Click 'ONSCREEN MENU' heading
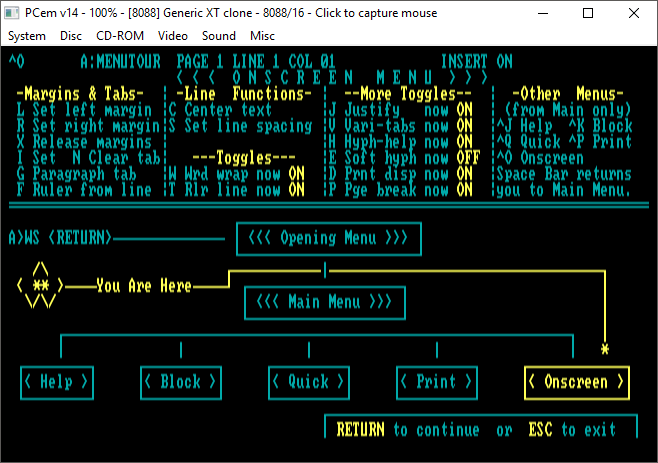The image size is (658, 463). click(x=332, y=78)
